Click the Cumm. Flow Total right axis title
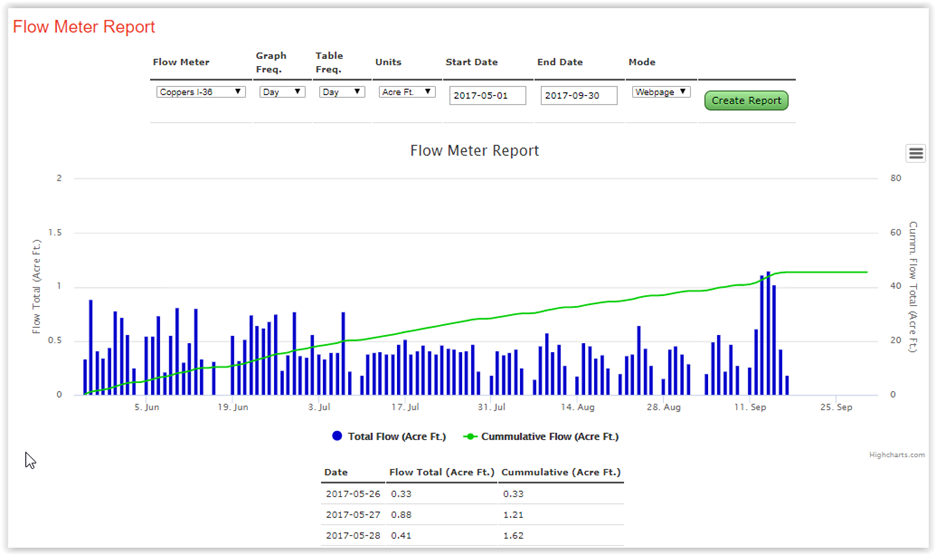Screen dimensions: 936x555 913,287
